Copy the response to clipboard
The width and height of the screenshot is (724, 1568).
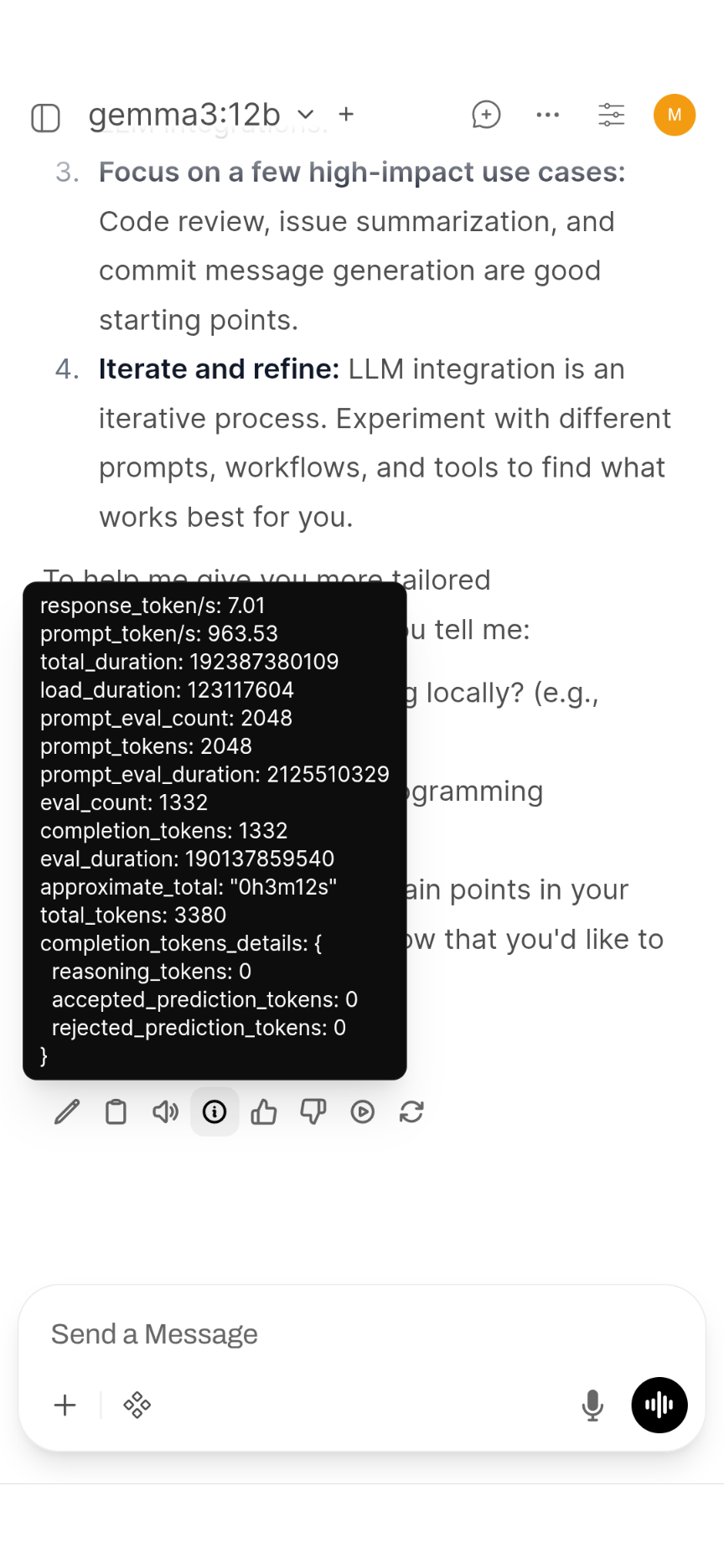pyautogui.click(x=116, y=1112)
